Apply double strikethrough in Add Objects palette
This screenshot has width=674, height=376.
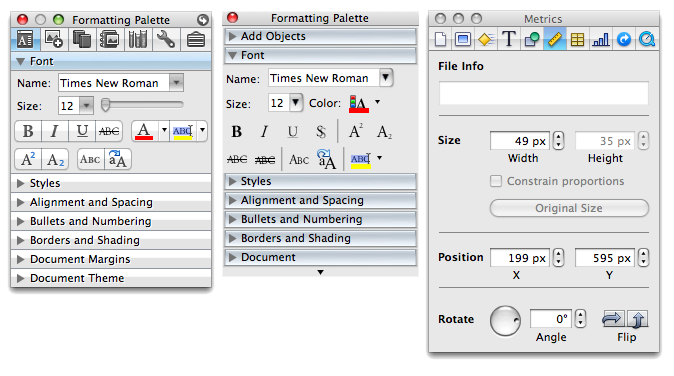pyautogui.click(x=265, y=160)
